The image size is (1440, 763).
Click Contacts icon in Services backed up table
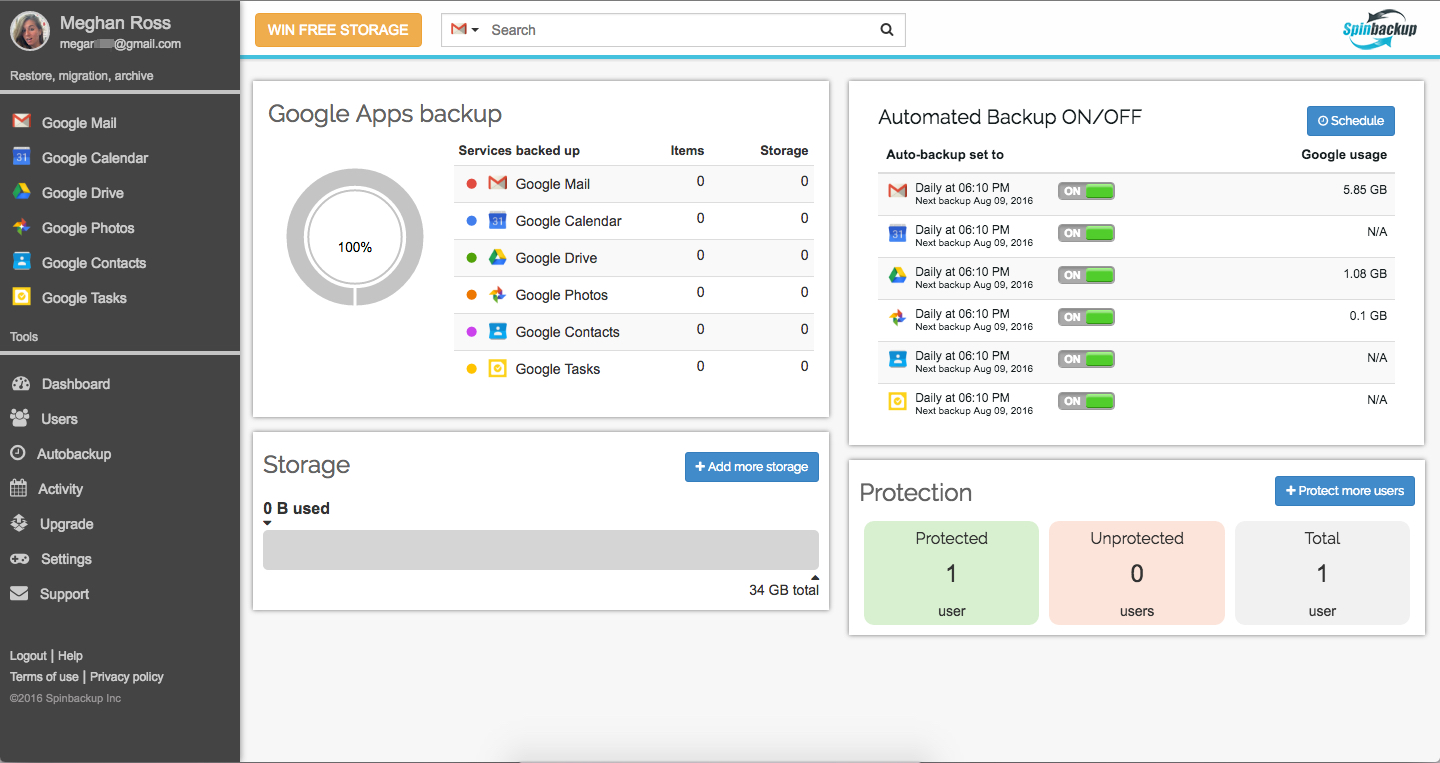(x=498, y=331)
